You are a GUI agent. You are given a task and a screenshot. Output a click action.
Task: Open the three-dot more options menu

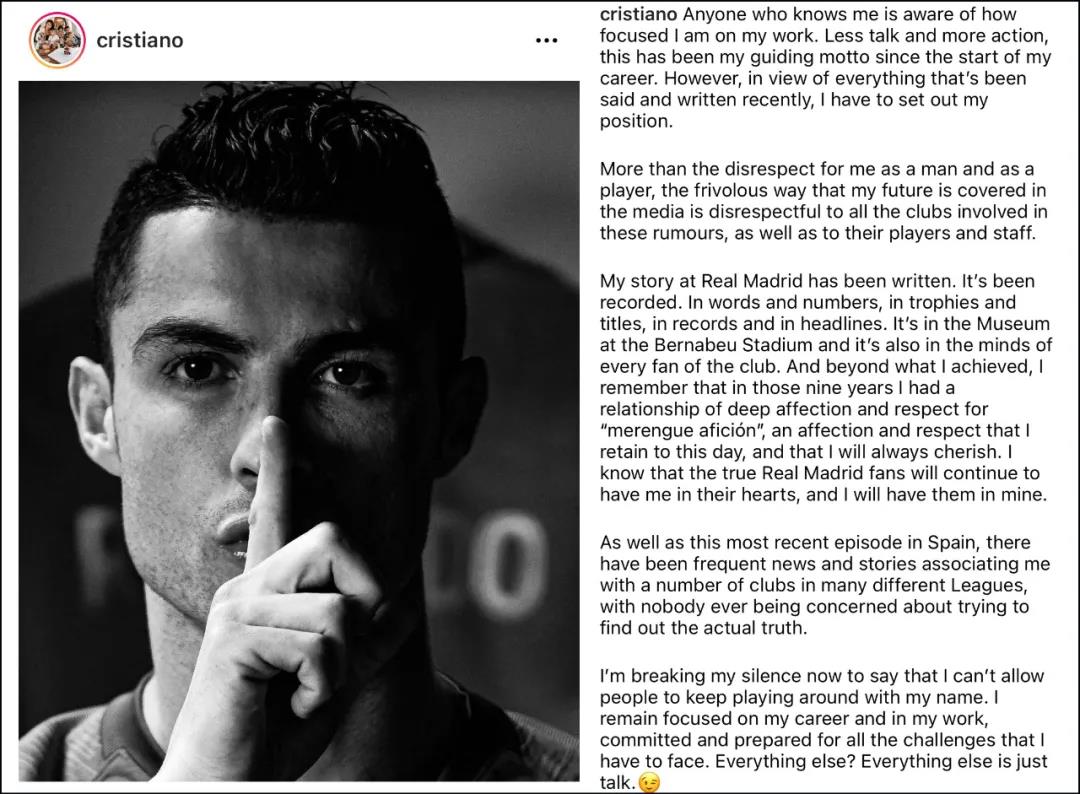pos(546,41)
